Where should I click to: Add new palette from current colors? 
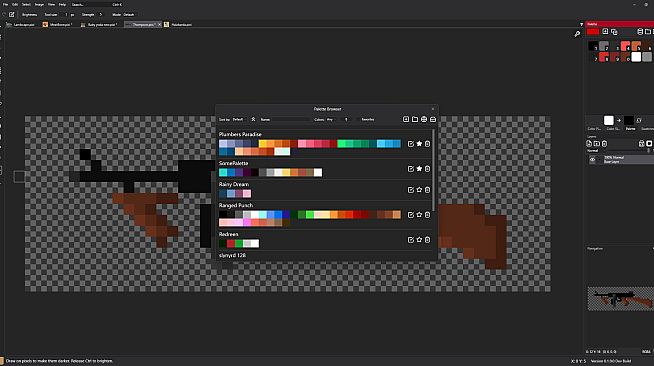(406, 119)
